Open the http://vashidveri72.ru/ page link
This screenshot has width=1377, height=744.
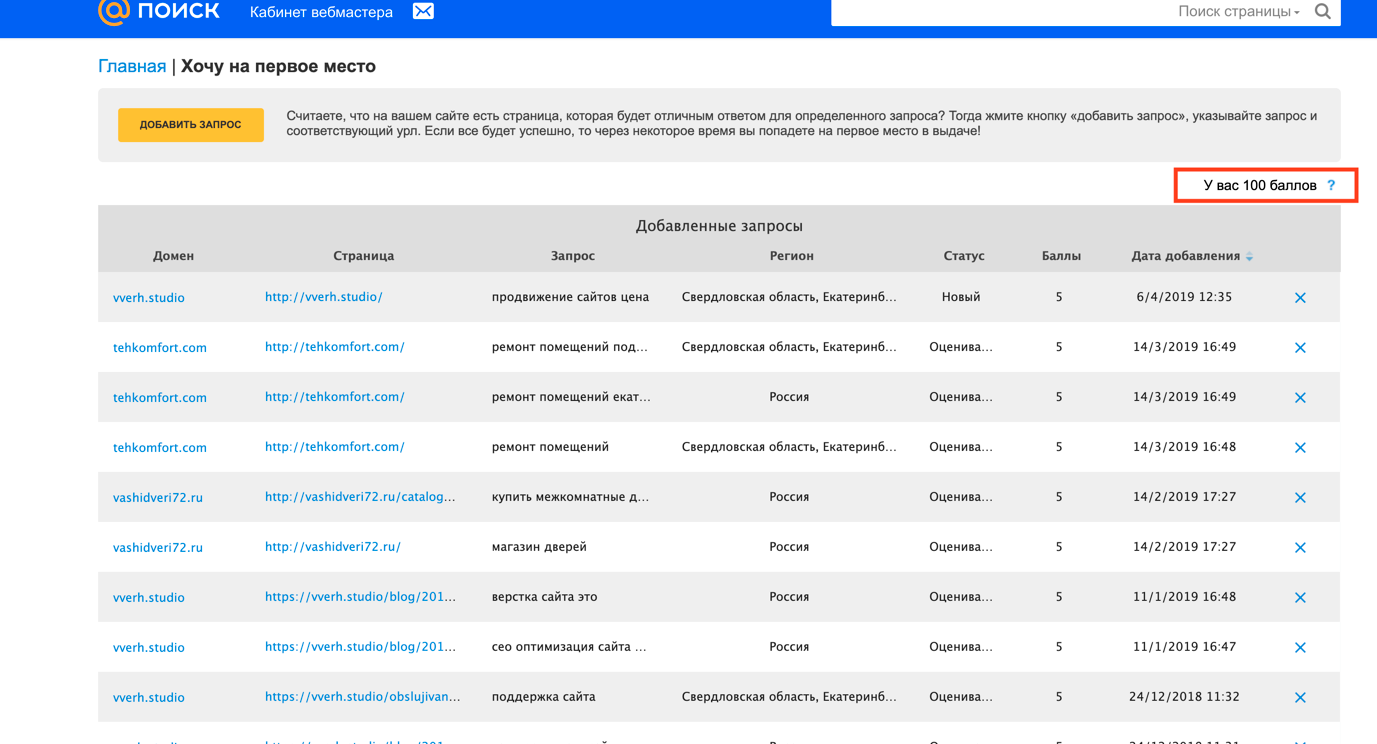coord(333,547)
